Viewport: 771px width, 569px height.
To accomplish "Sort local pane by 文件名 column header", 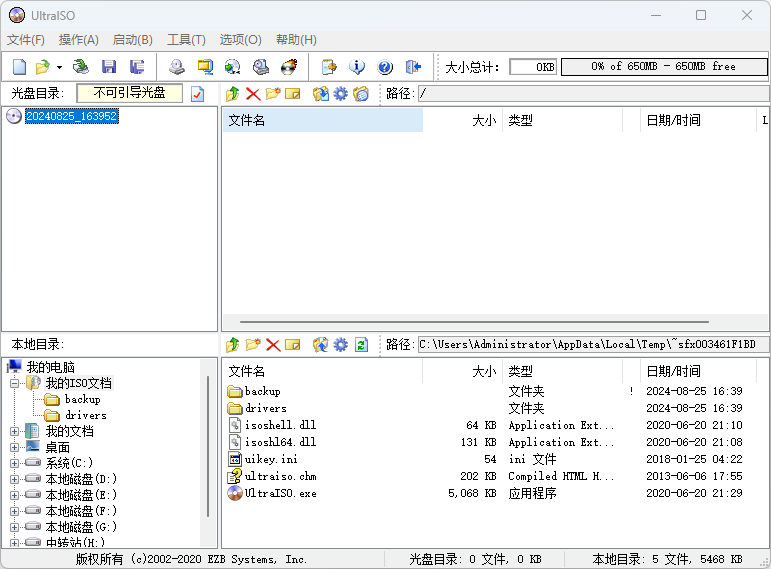I will click(x=323, y=371).
